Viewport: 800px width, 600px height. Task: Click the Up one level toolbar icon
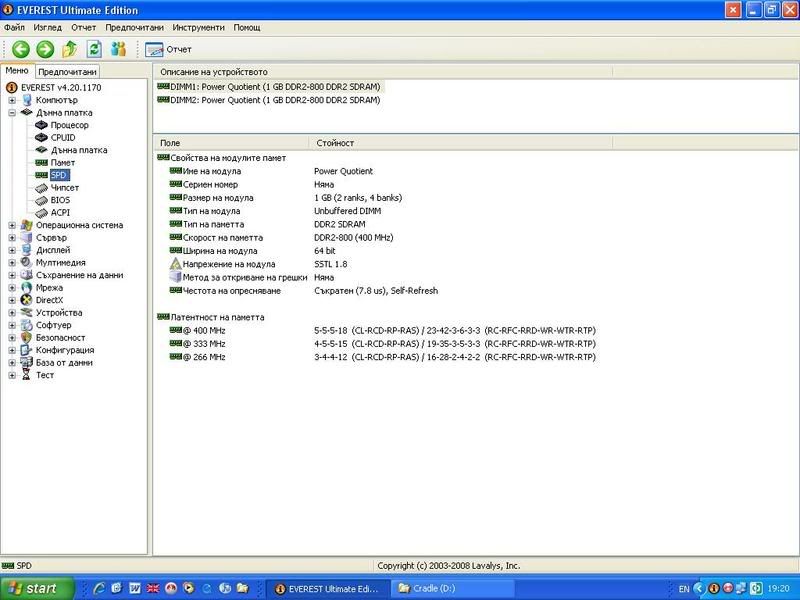(70, 49)
